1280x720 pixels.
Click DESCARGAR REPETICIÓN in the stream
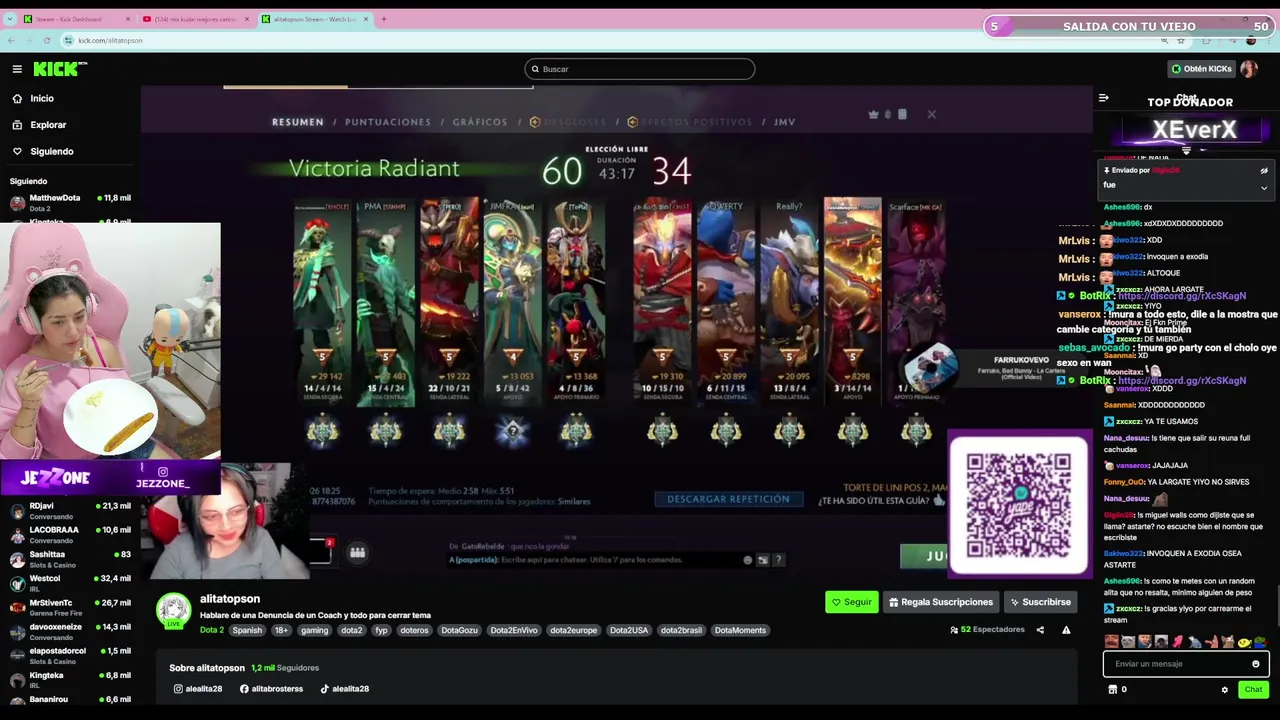(728, 499)
